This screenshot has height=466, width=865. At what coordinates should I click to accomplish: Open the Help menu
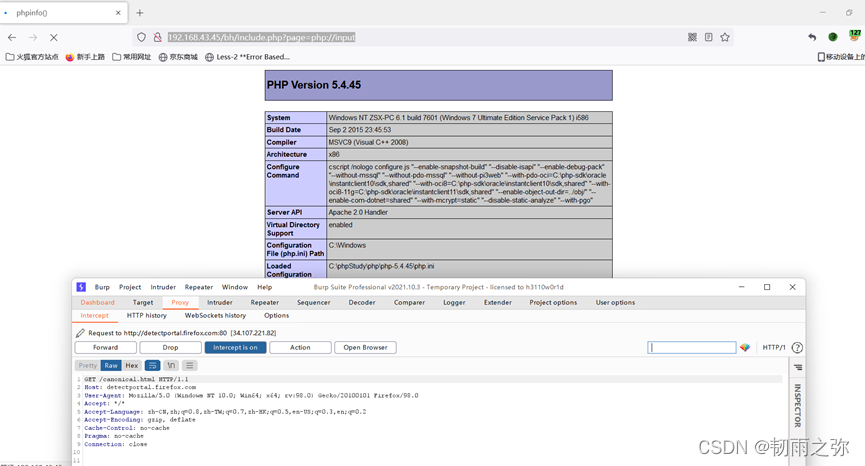coord(265,287)
